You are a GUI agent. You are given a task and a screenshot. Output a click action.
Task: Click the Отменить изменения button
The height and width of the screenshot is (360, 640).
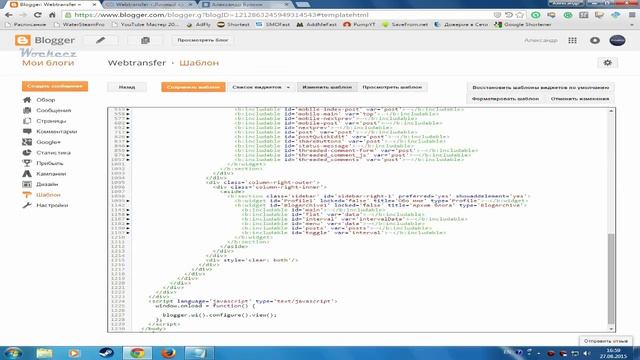click(580, 99)
